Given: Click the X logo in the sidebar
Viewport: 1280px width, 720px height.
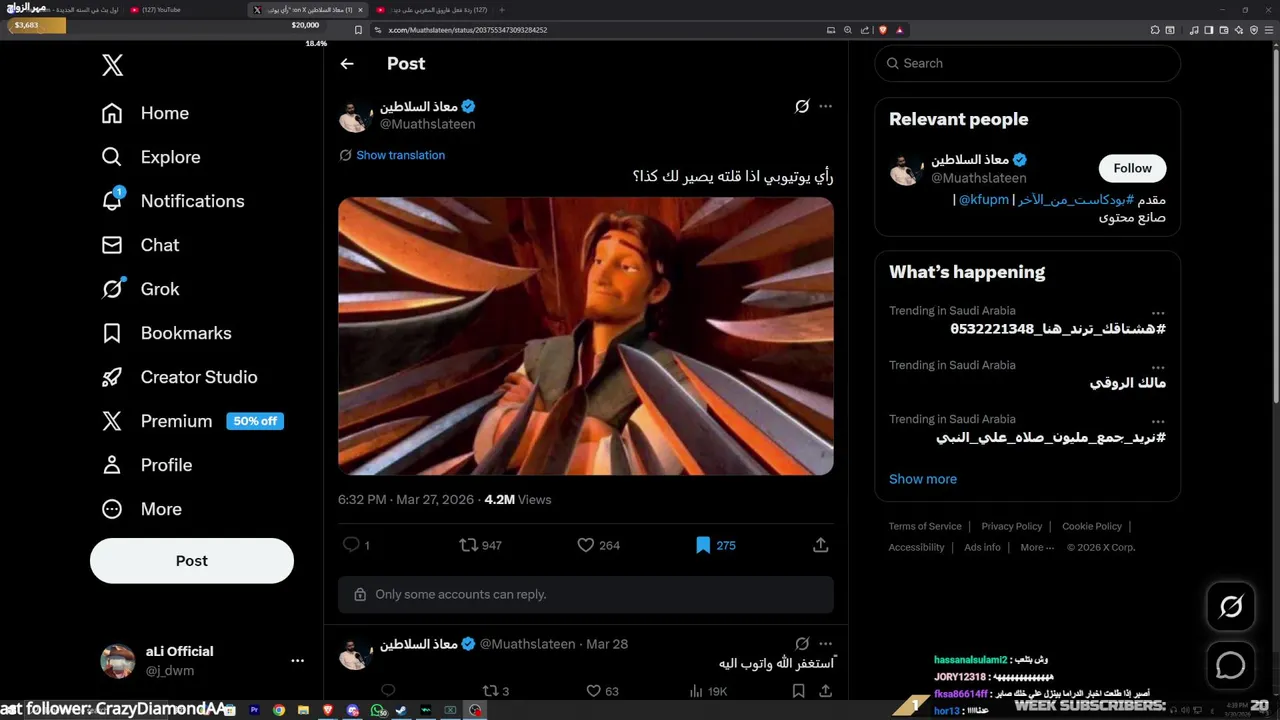Looking at the screenshot, I should (x=112, y=66).
